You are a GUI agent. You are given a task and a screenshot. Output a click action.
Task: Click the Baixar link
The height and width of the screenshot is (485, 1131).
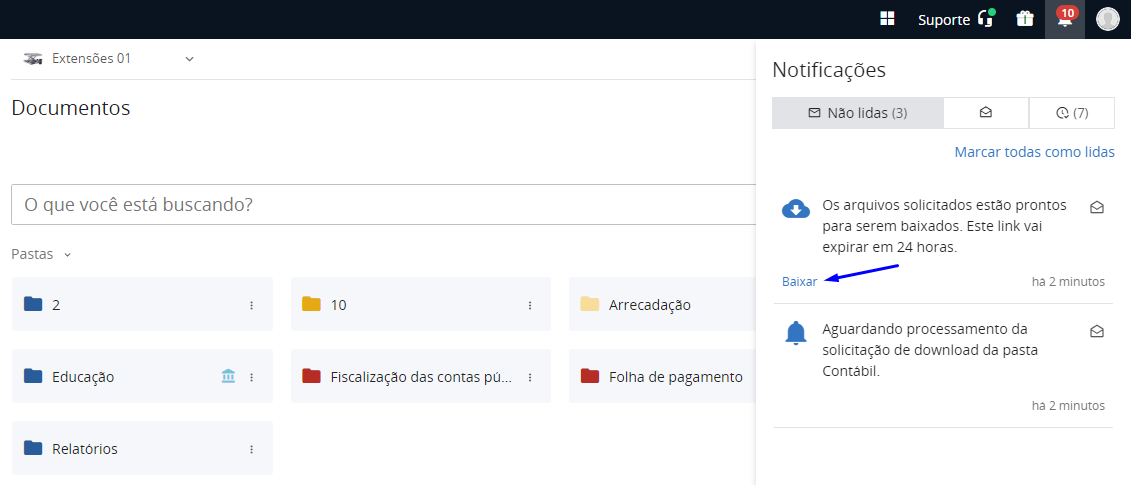pyautogui.click(x=799, y=282)
